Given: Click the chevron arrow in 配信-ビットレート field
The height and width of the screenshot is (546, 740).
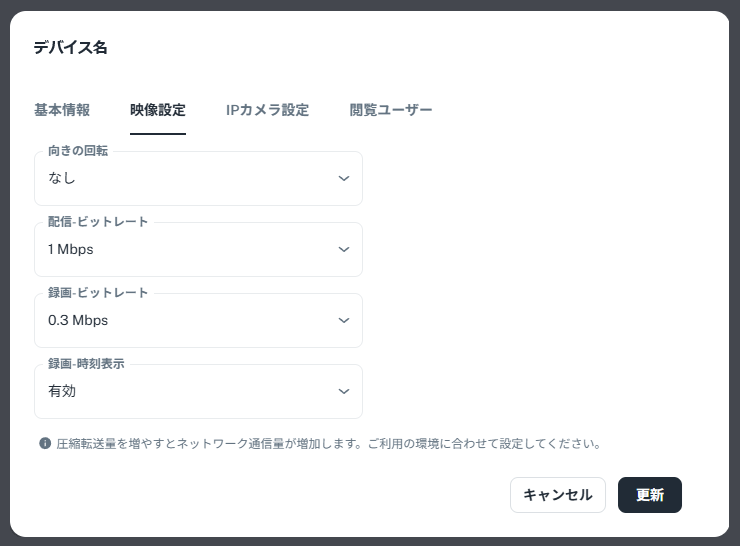Looking at the screenshot, I should pos(344,249).
